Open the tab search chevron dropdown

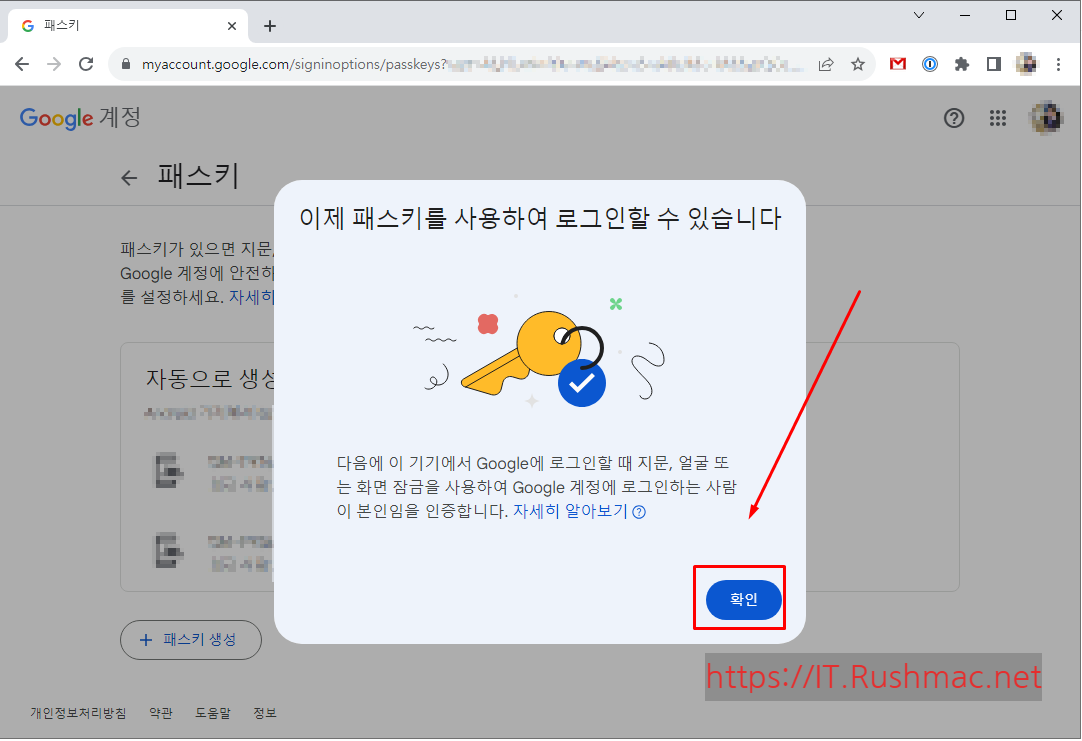918,15
